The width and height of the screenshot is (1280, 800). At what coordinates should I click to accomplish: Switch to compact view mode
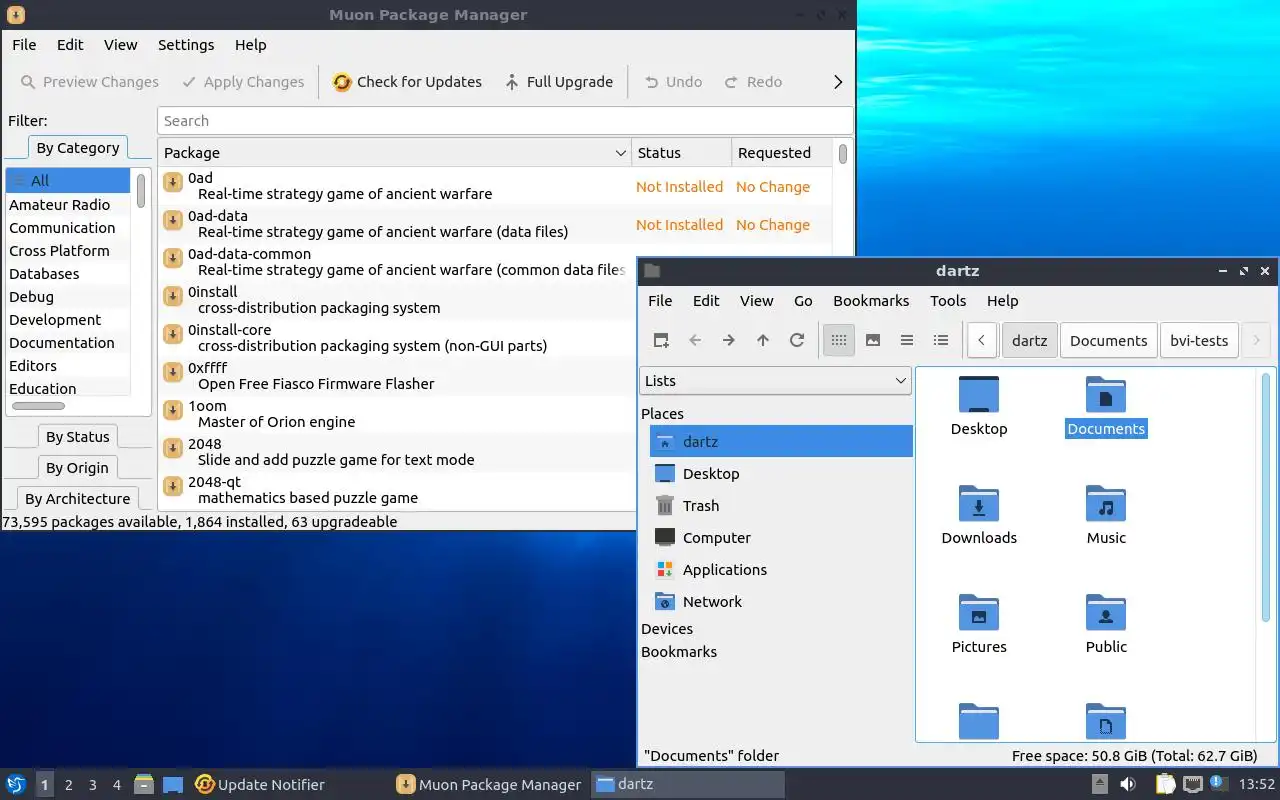(907, 340)
